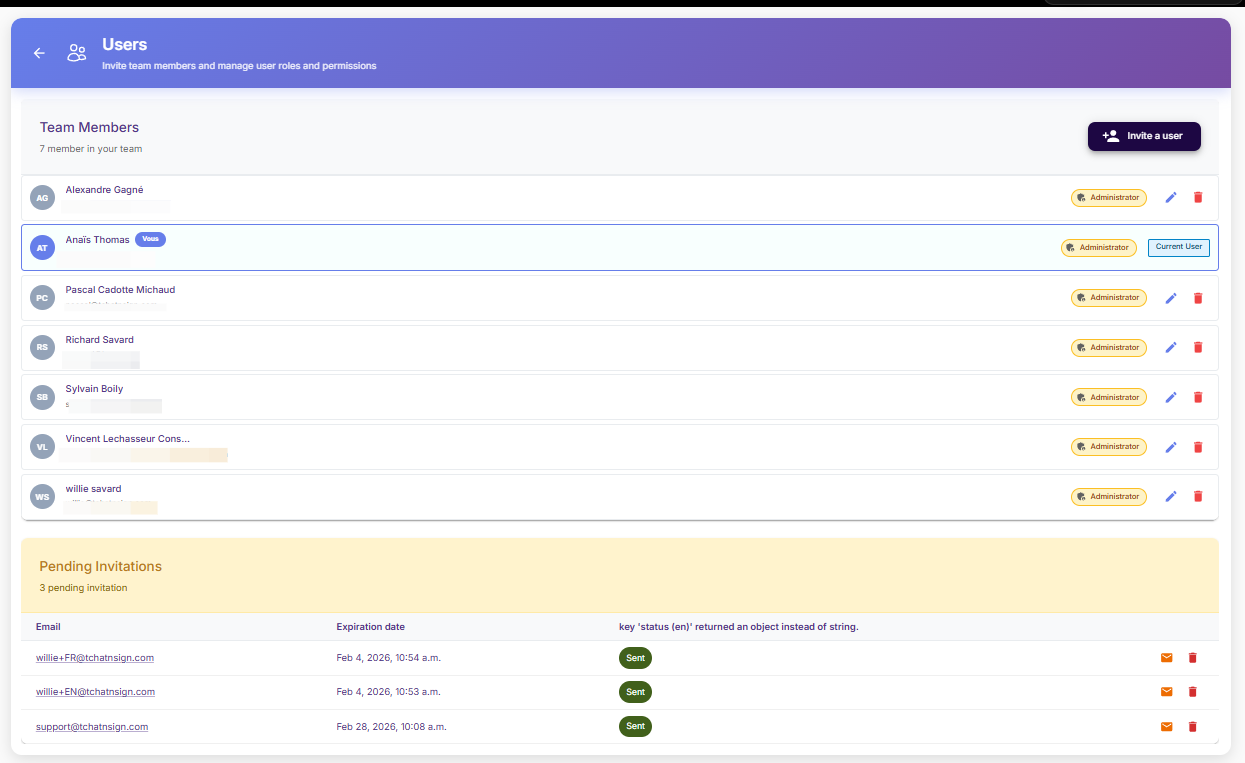Click expiration date Feb 4, 2026, 10:53 a.m.
This screenshot has width=1245, height=763.
point(389,692)
